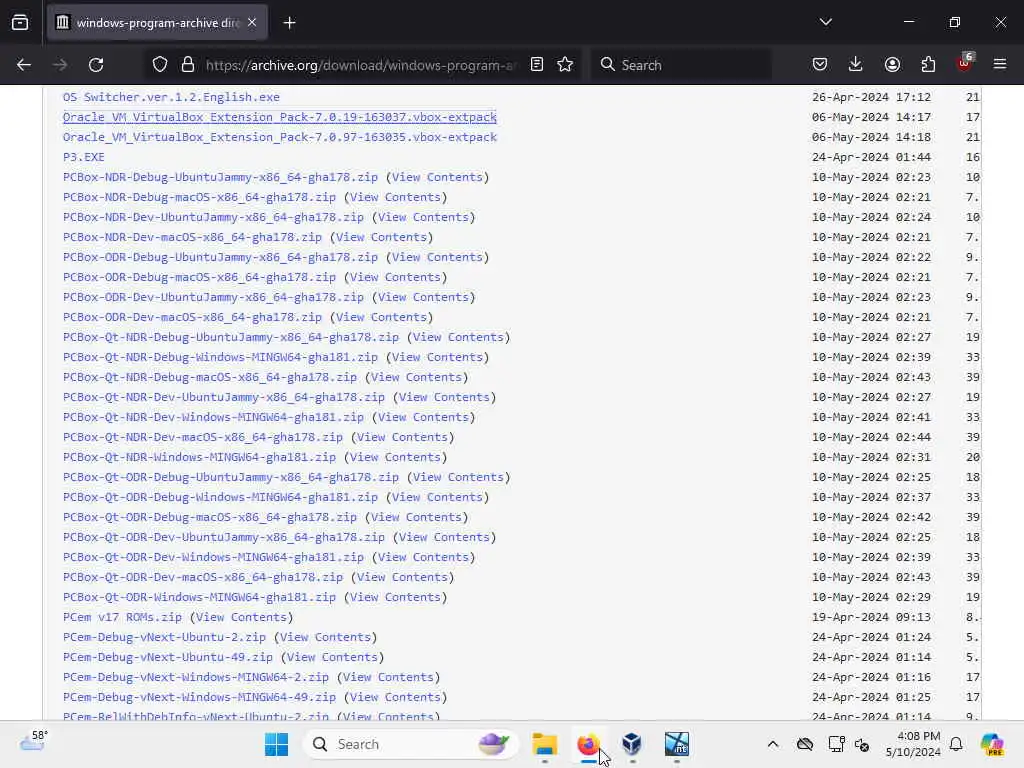Image resolution: width=1024 pixels, height=768 pixels.
Task: View contents of PCBox-ODR-Dev-UbuntuJammy zip
Action: pyautogui.click(x=423, y=297)
